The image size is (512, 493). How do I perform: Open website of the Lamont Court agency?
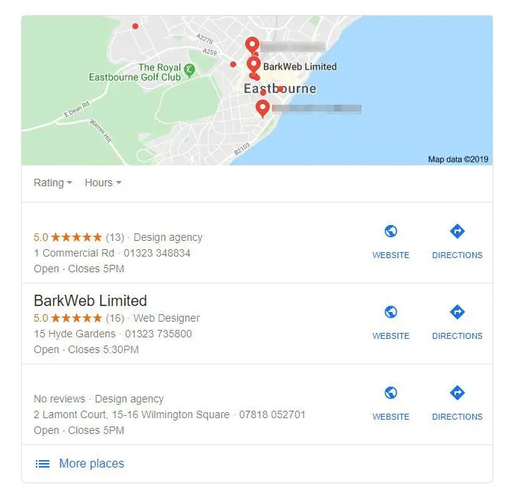pos(391,403)
